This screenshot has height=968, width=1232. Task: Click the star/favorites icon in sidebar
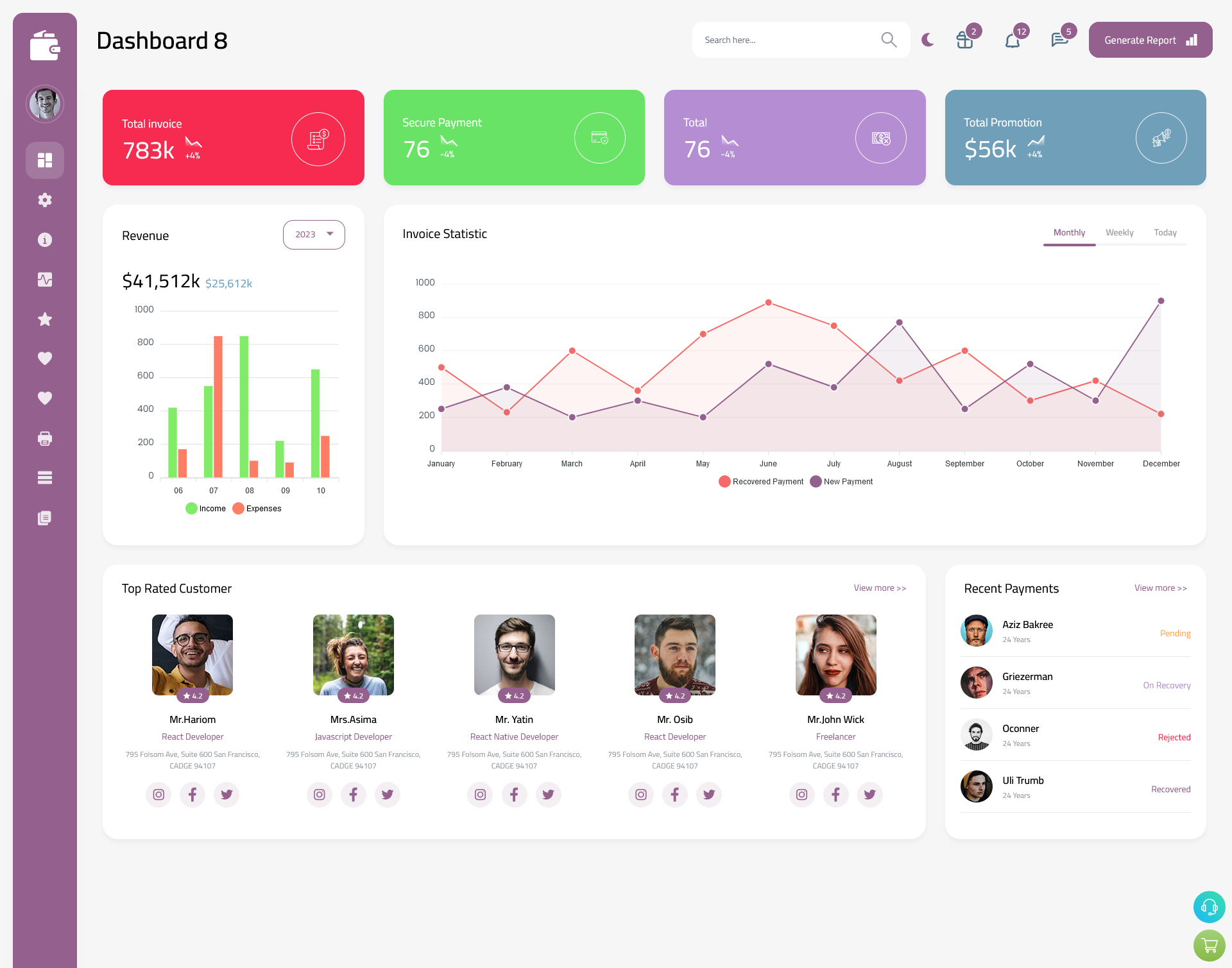tap(45, 319)
